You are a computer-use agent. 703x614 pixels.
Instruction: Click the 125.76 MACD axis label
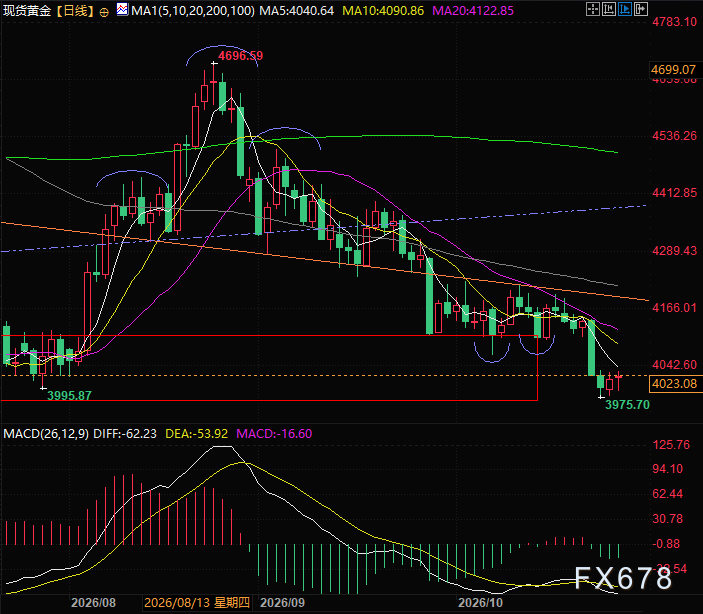(x=671, y=444)
